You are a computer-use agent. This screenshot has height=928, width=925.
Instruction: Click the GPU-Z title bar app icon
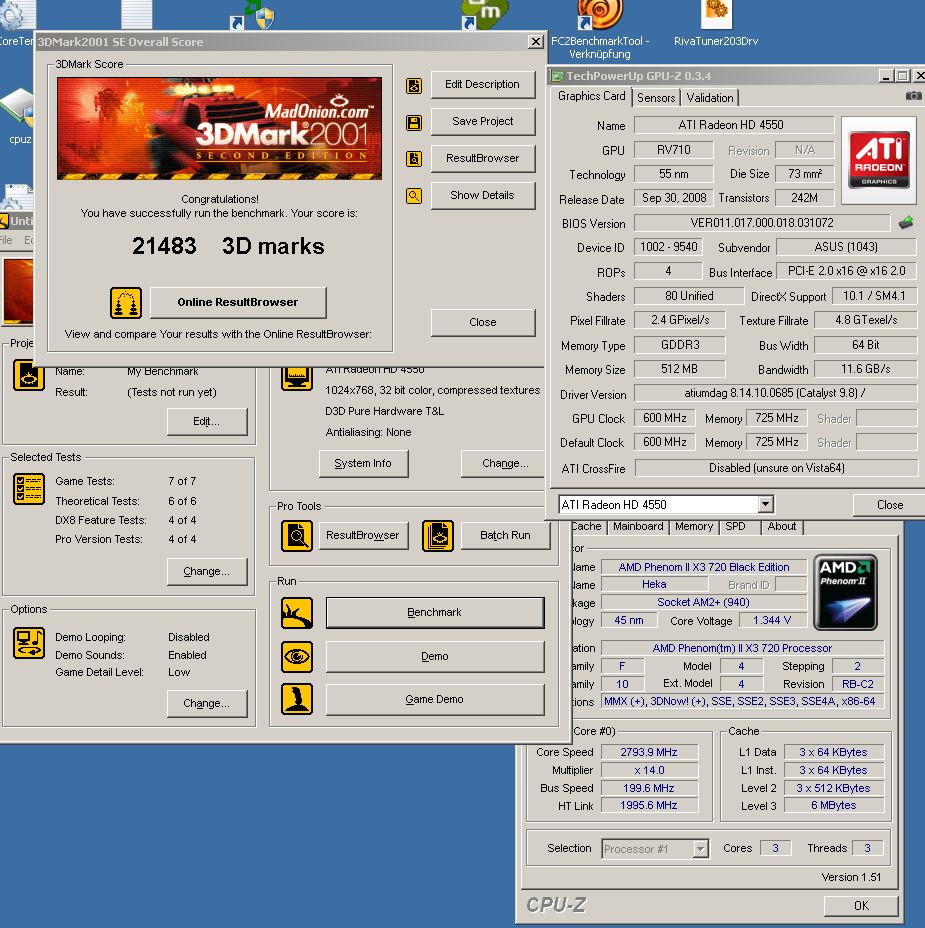[x=557, y=76]
